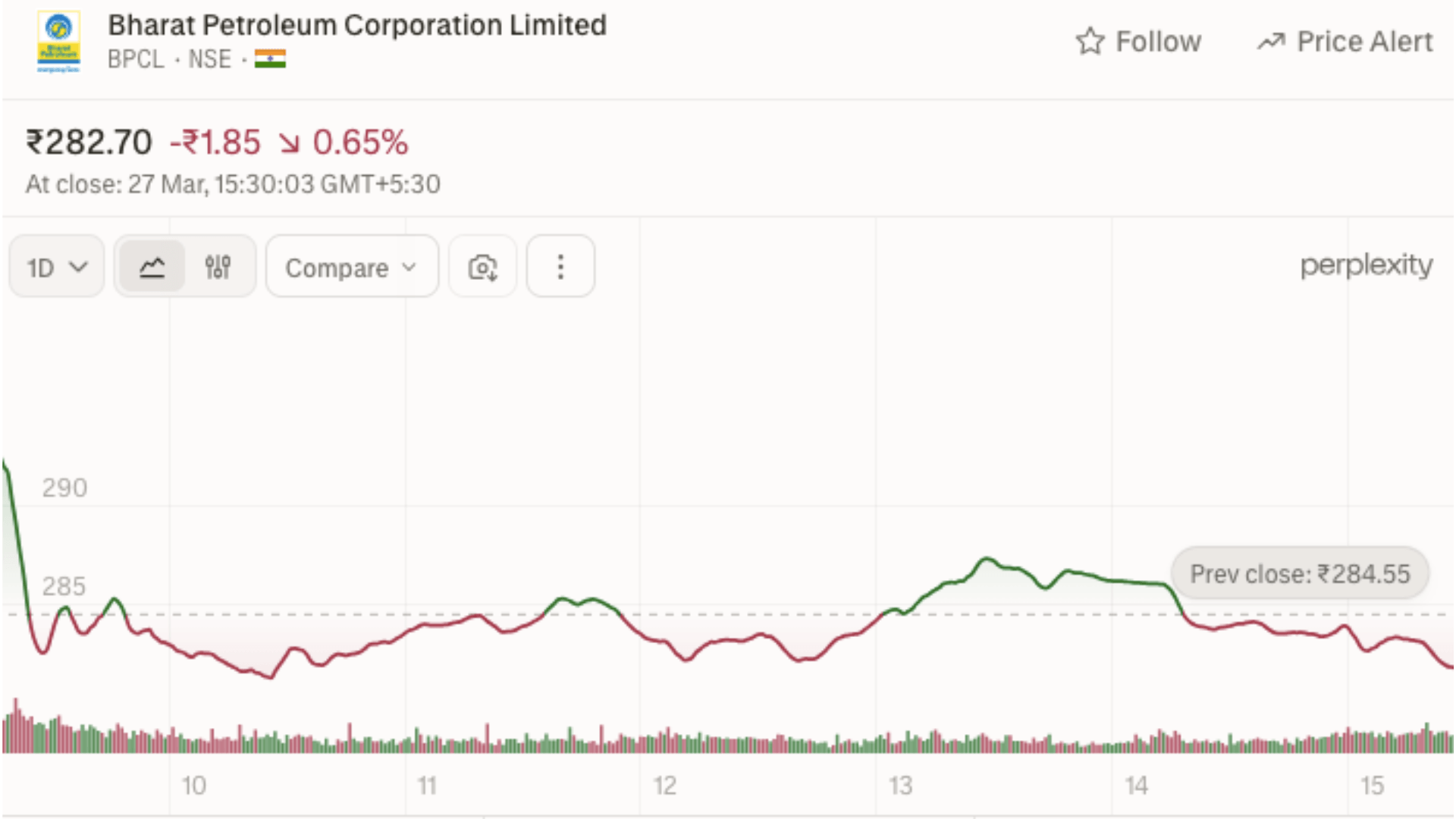The width and height of the screenshot is (1456, 819).
Task: Click the Bharat Petroleum company logo
Action: pyautogui.click(x=58, y=42)
